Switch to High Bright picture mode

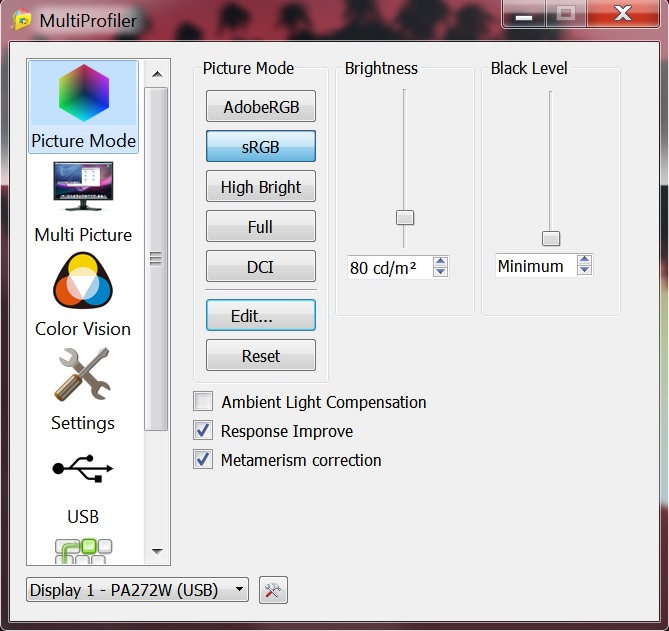click(x=261, y=187)
